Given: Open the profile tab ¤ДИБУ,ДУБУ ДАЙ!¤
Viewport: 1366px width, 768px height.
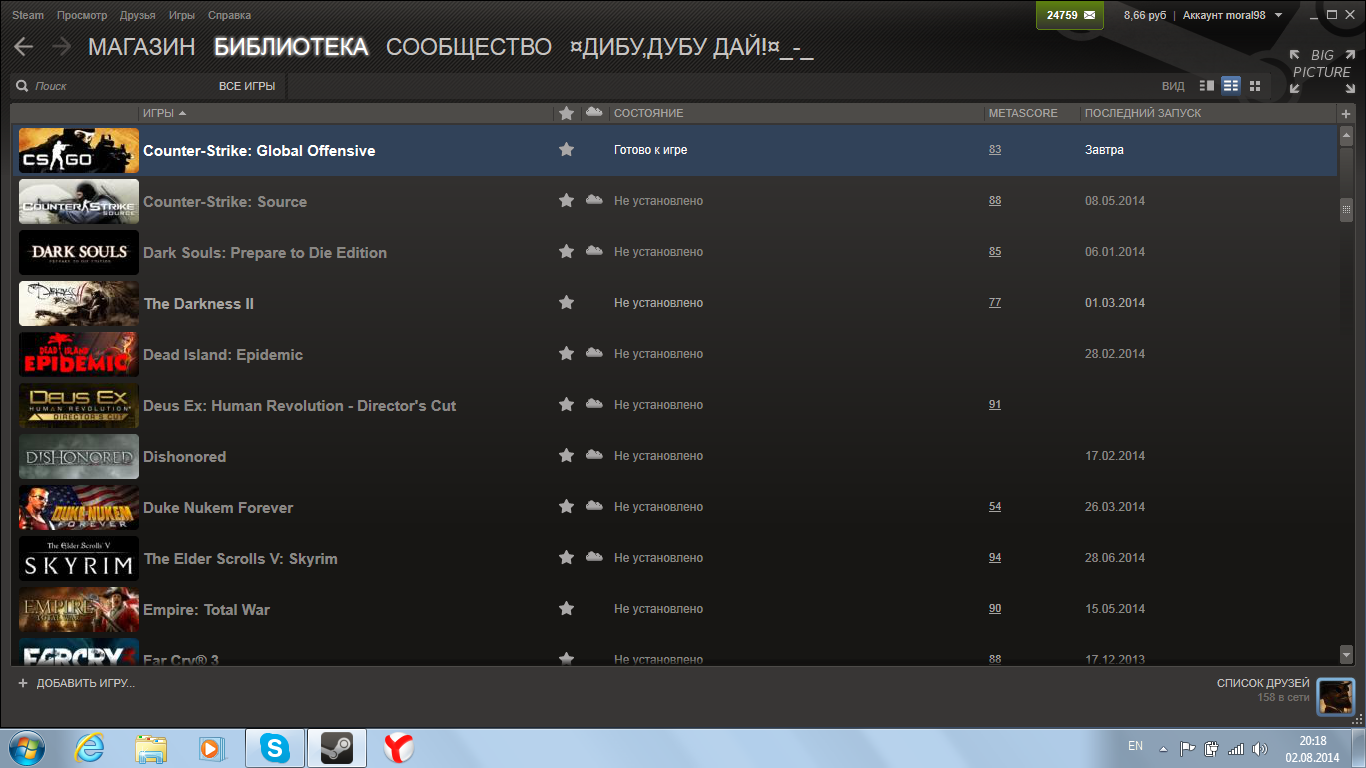Looking at the screenshot, I should tap(691, 47).
